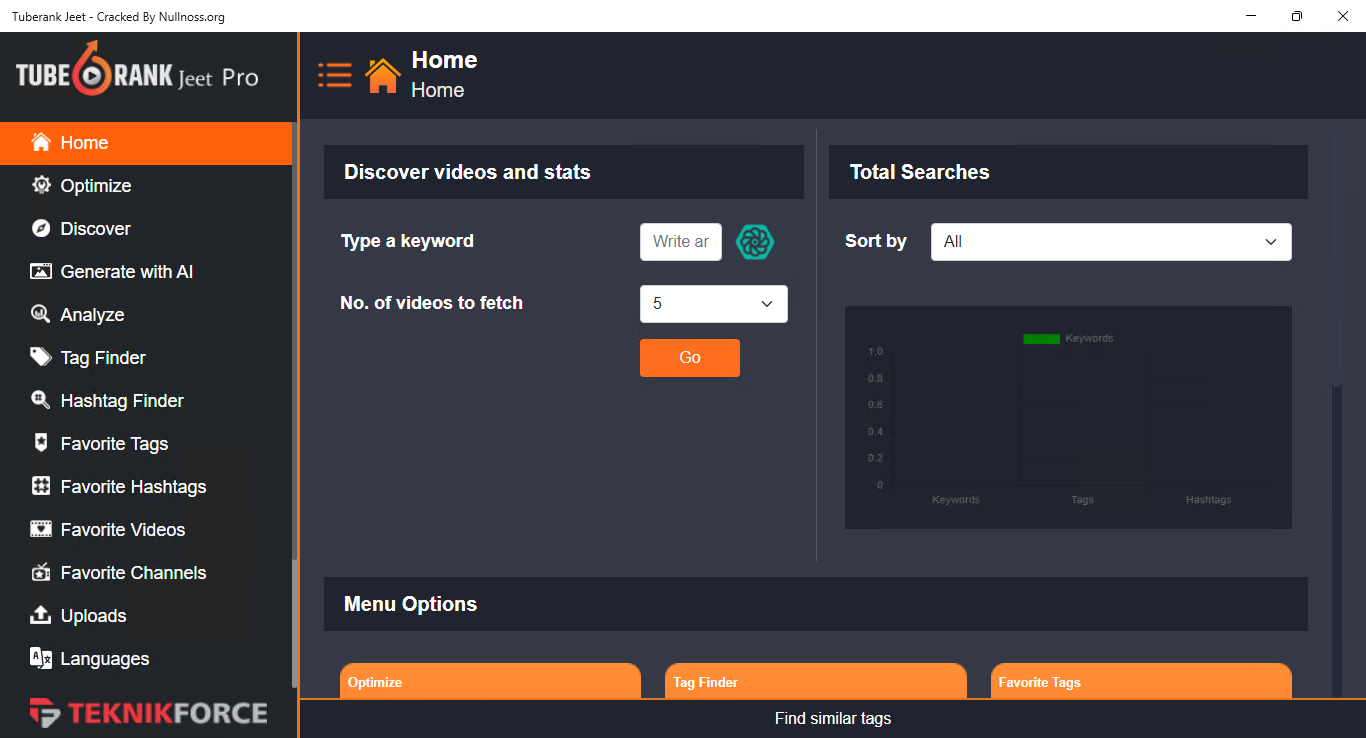Click the 'Hashtags' axis label on chart
Image resolution: width=1366 pixels, height=738 pixels.
click(x=1208, y=499)
